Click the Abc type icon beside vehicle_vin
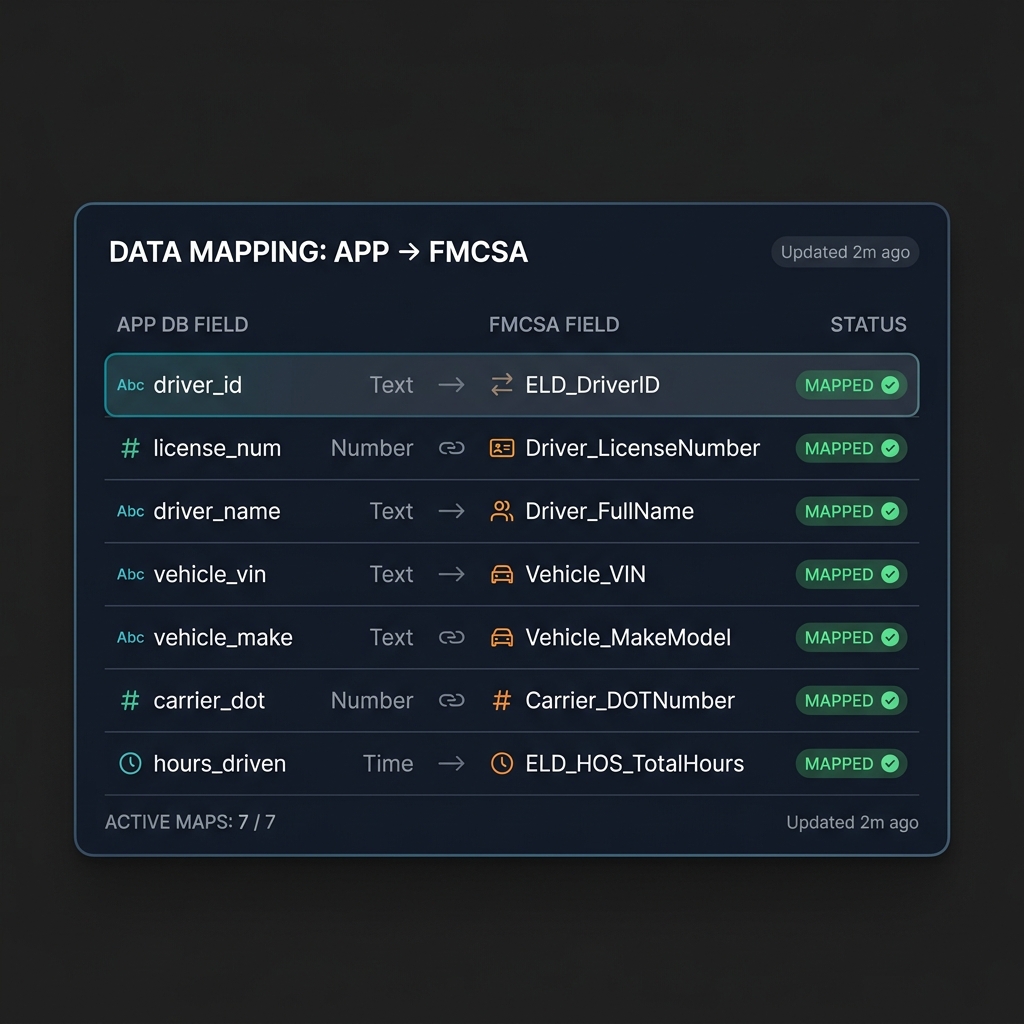Image resolution: width=1024 pixels, height=1024 pixels. 131,574
